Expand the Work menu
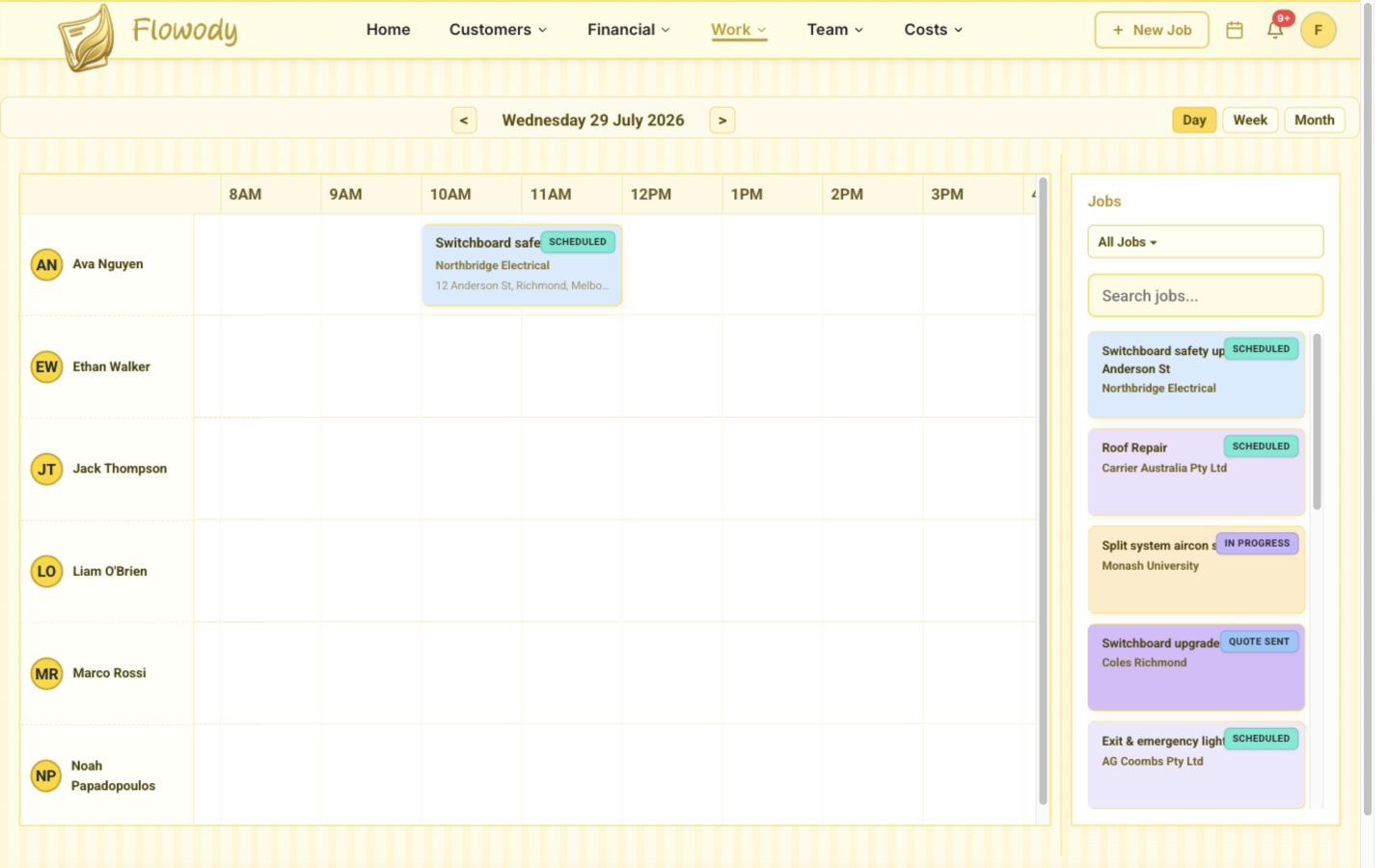Screen dimensions: 1389x868 click(739, 30)
